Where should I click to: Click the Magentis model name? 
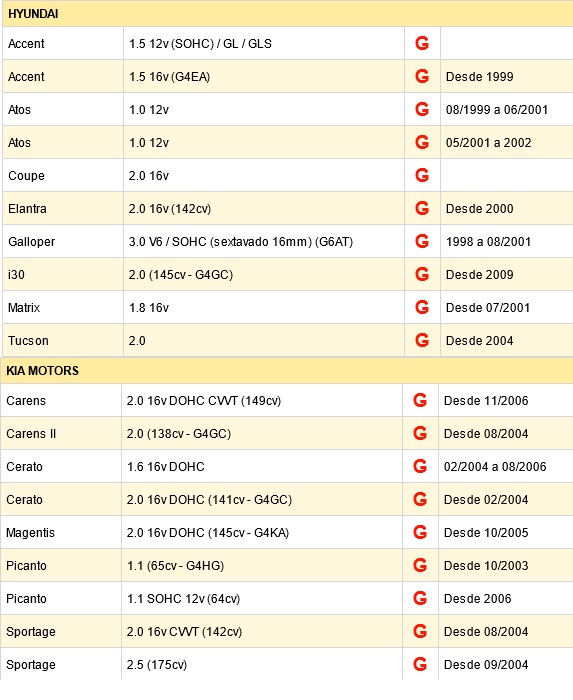tap(30, 533)
